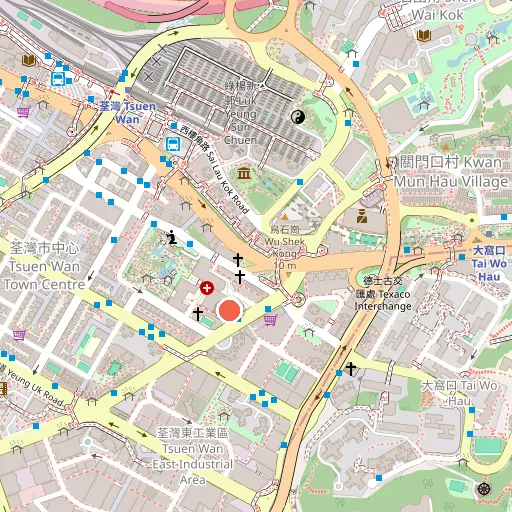This screenshot has height=512, width=512.
Task: Click the Tsuen Wan station label
Action: [128, 113]
